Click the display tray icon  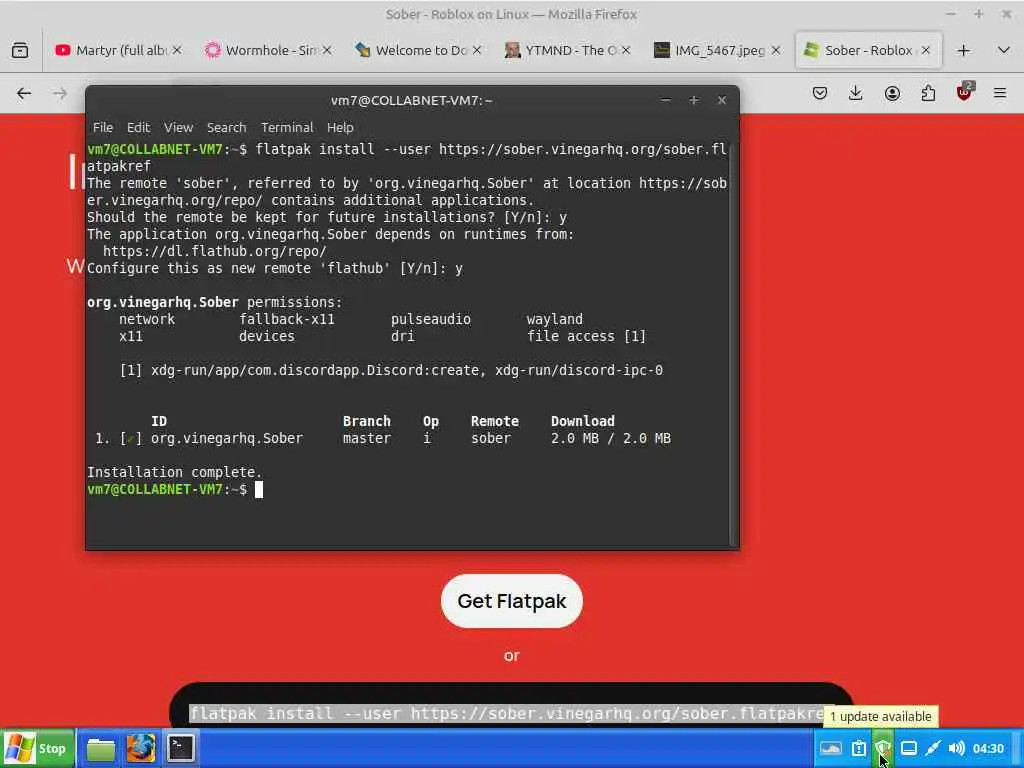(908, 748)
